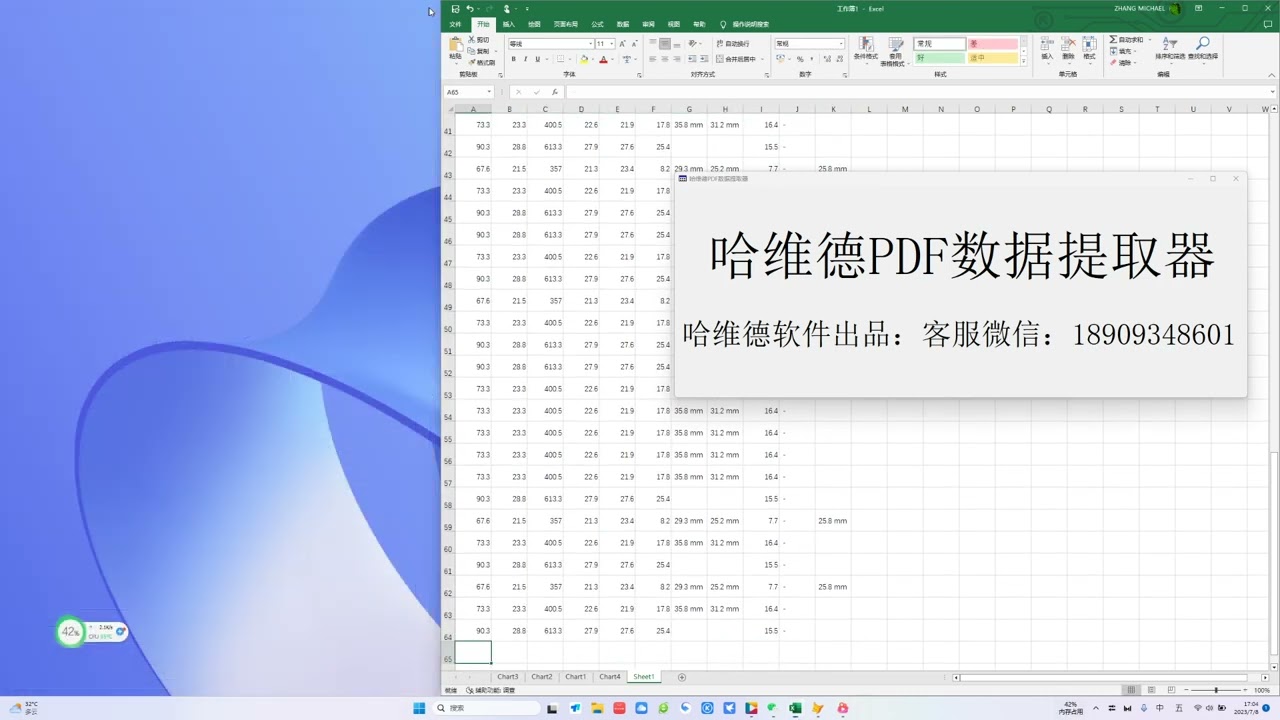Open Conditional Formatting (条件格式) menu
Image resolution: width=1280 pixels, height=720 pixels.
[866, 51]
